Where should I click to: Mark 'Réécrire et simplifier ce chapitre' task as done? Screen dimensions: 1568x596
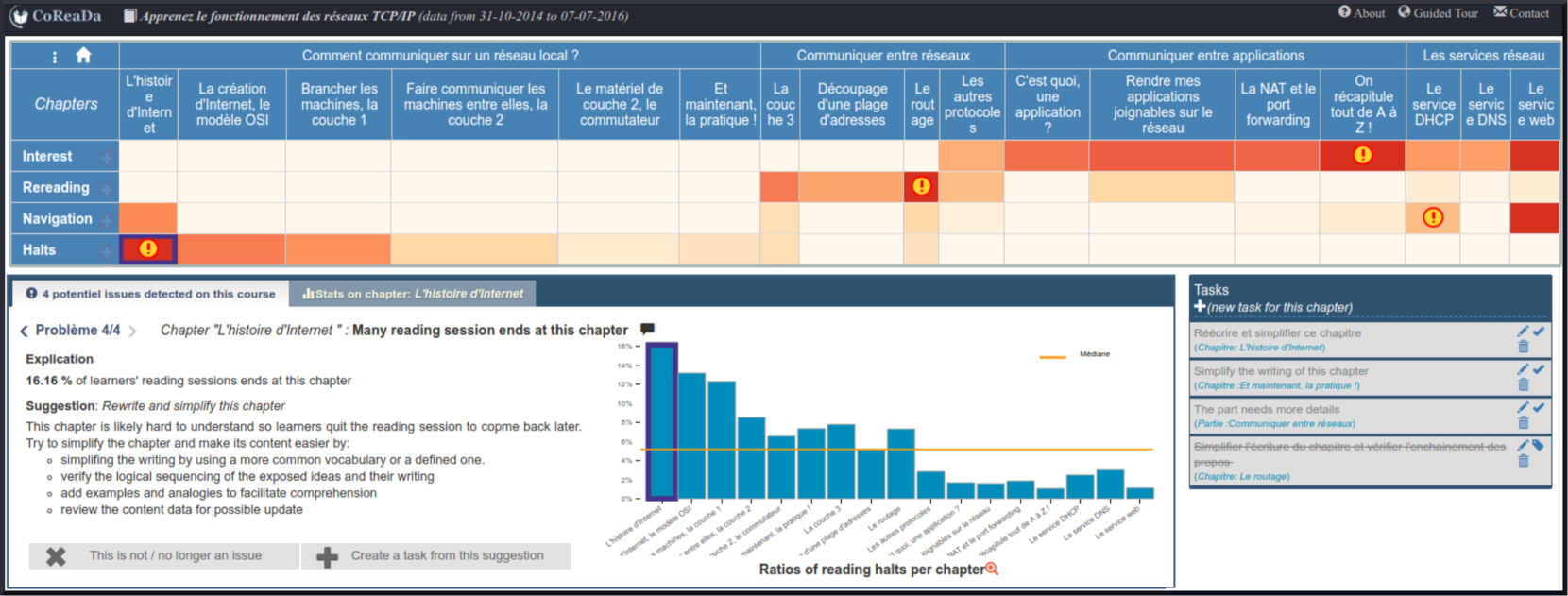[x=1539, y=332]
